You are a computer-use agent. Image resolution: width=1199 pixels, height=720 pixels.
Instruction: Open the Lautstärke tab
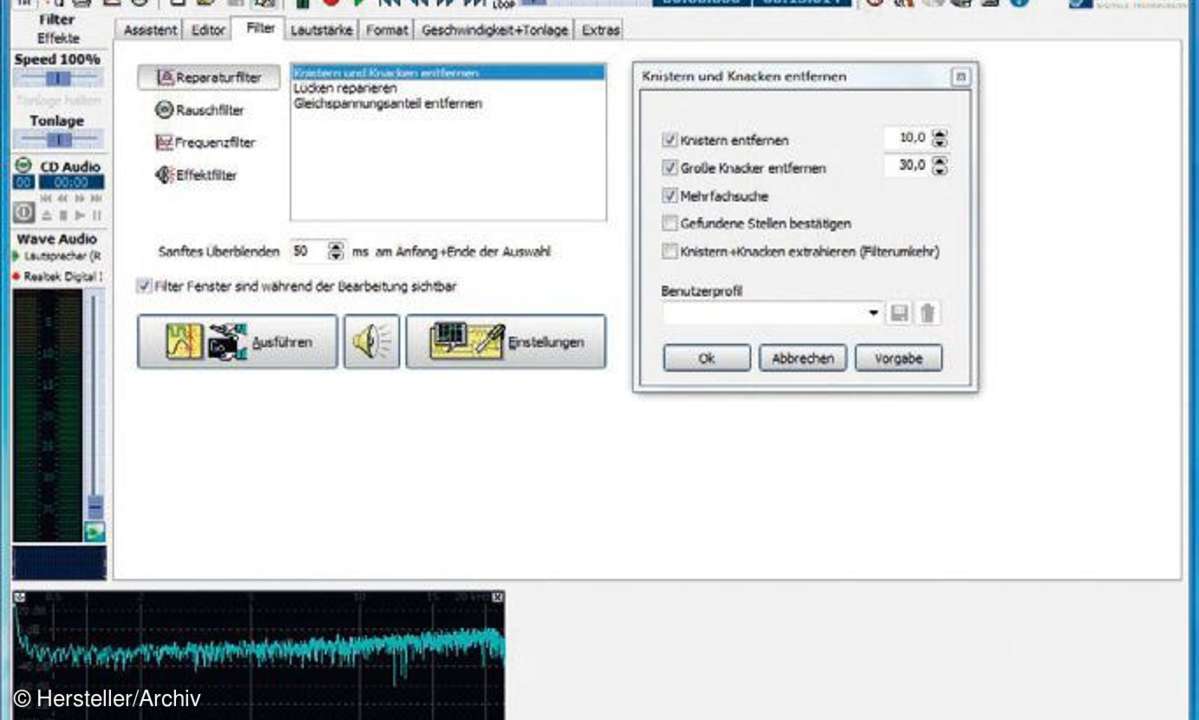coord(321,30)
